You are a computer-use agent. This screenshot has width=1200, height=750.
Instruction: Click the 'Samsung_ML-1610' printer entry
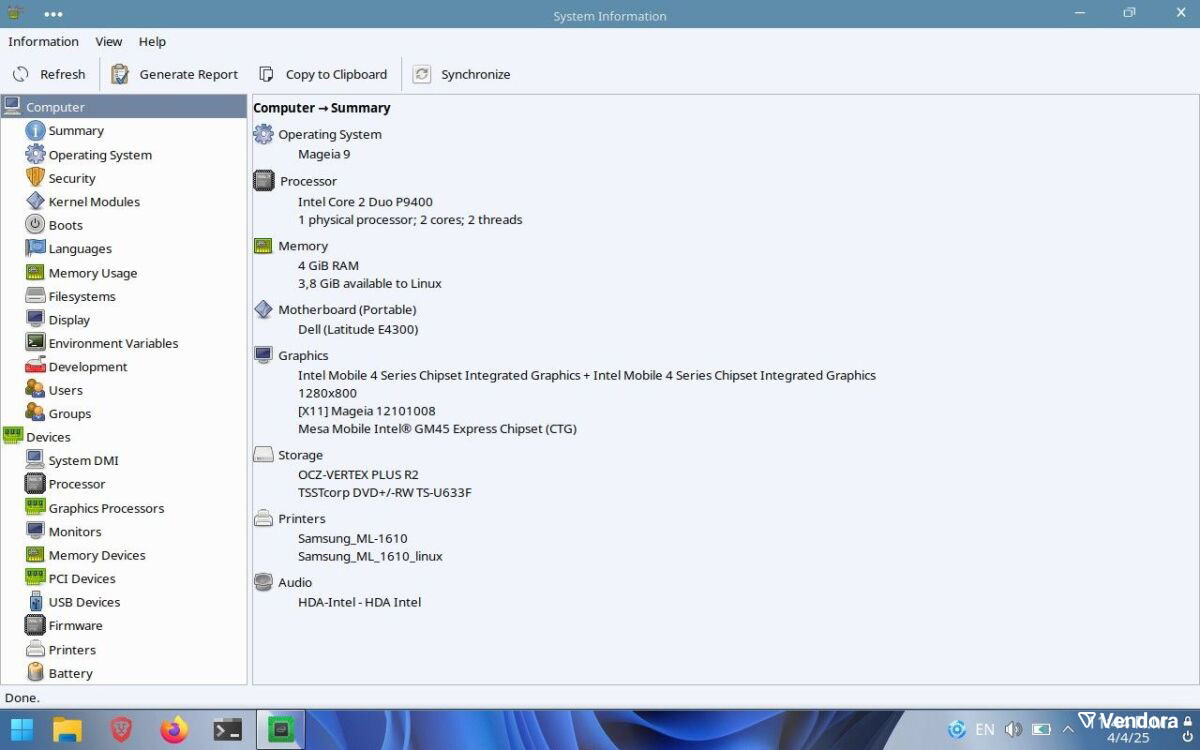click(353, 539)
